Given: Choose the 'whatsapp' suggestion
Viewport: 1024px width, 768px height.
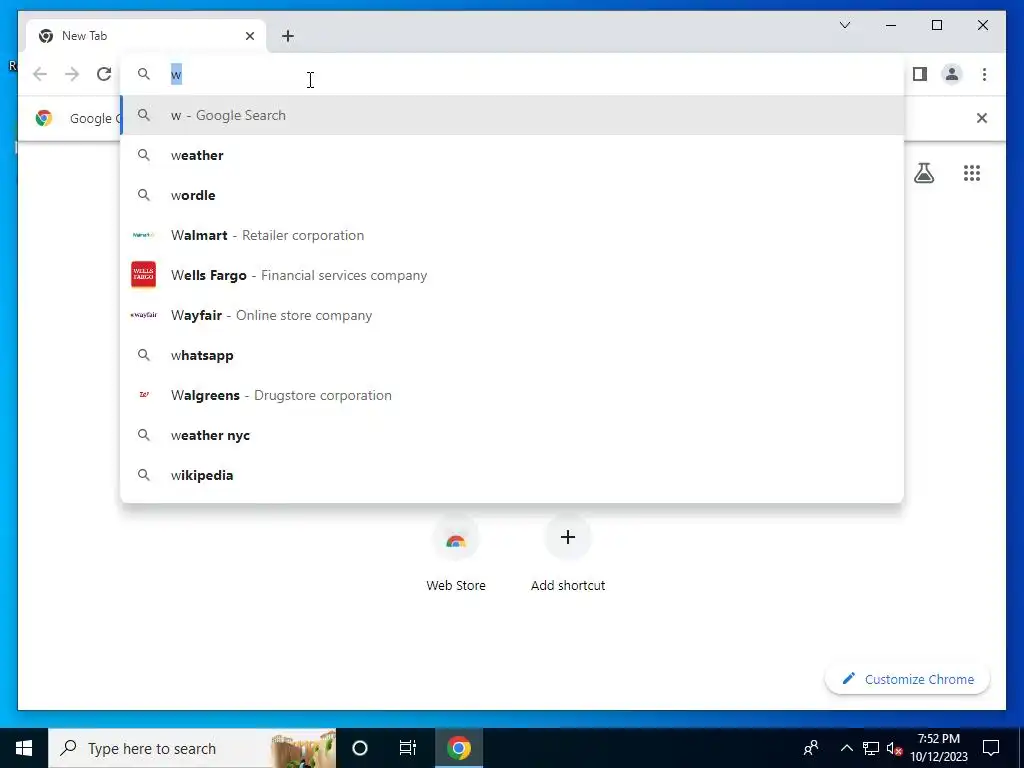Looking at the screenshot, I should pyautogui.click(x=512, y=355).
